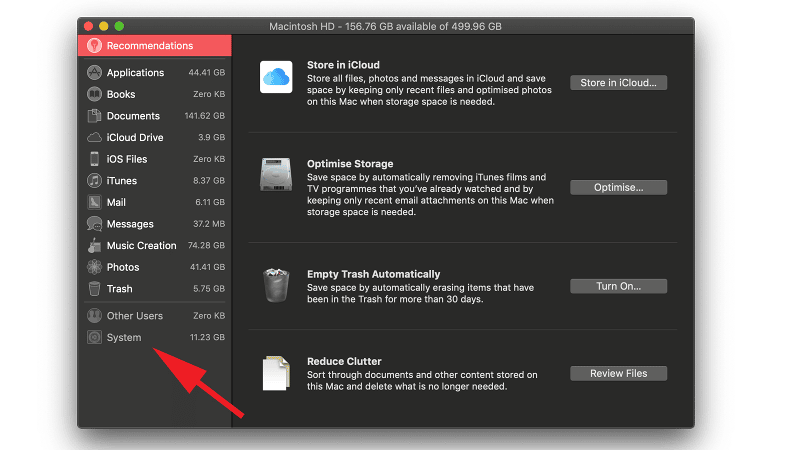This screenshot has width=800, height=450.
Task: Click the Trash bin sidebar icon
Action: point(94,289)
